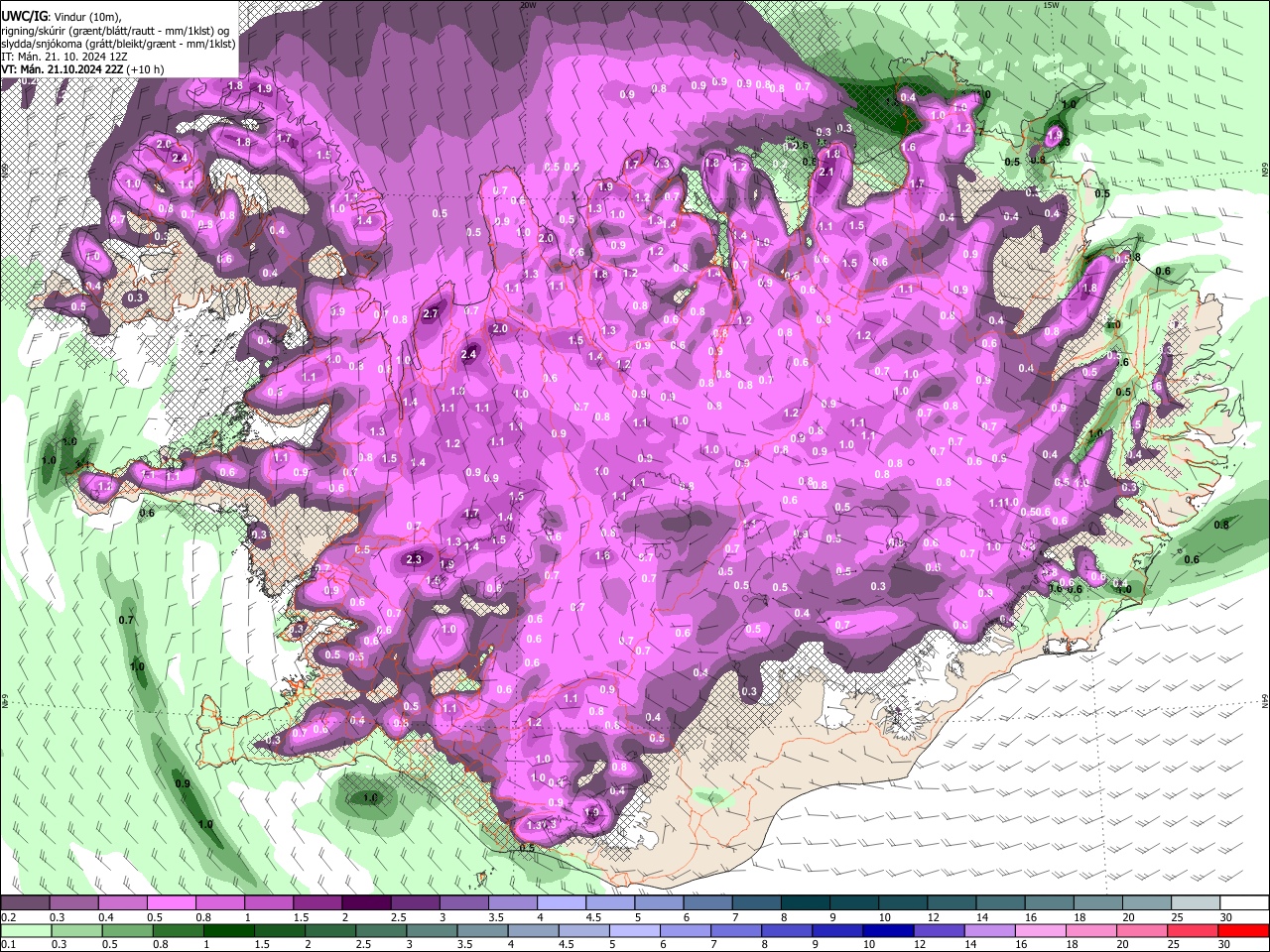Click the UWC/IG title text
Screen dimensions: 1270x952
25,17
